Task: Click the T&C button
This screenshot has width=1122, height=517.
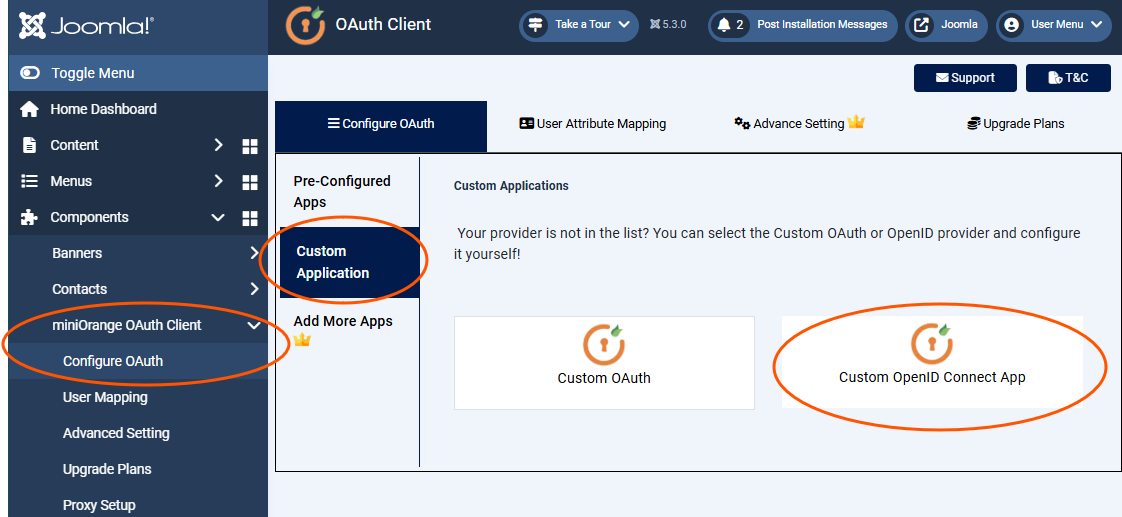Action: click(1068, 78)
